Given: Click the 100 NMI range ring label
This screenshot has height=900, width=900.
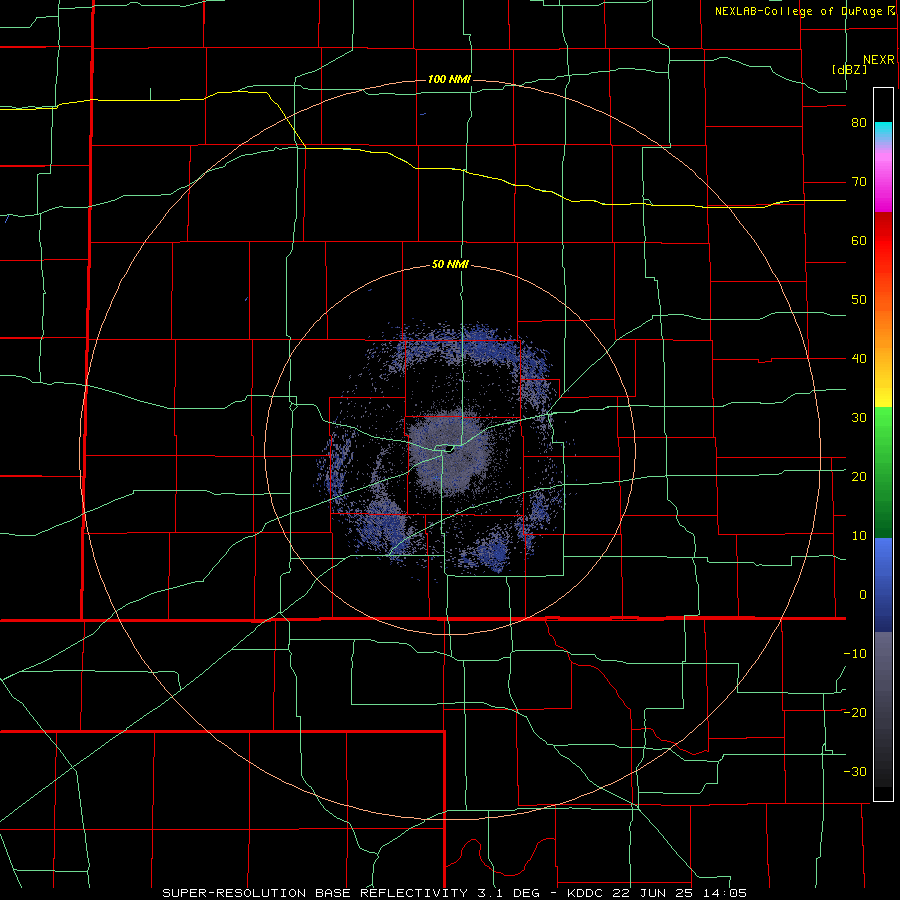Looking at the screenshot, I should tap(449, 79).
